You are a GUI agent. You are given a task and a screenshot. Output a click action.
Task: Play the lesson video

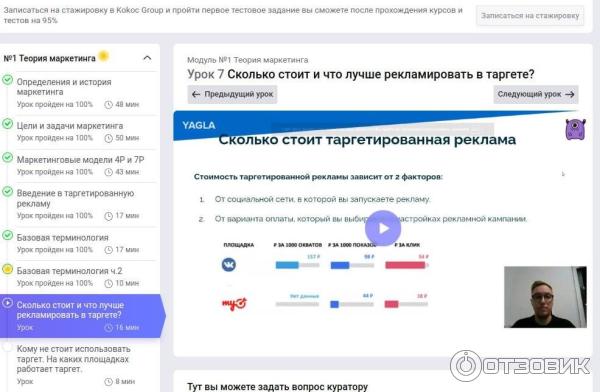[383, 229]
